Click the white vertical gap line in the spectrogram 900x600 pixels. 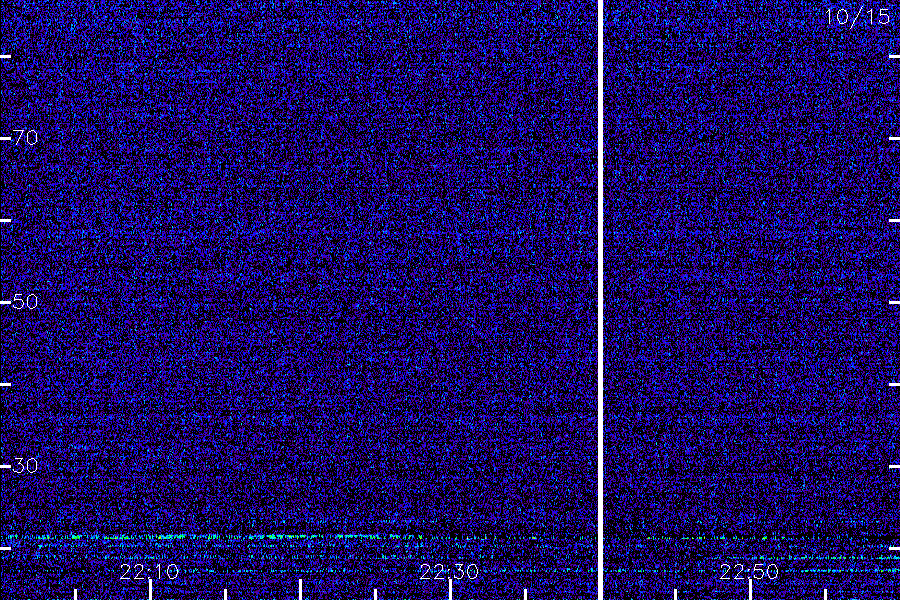[600, 300]
